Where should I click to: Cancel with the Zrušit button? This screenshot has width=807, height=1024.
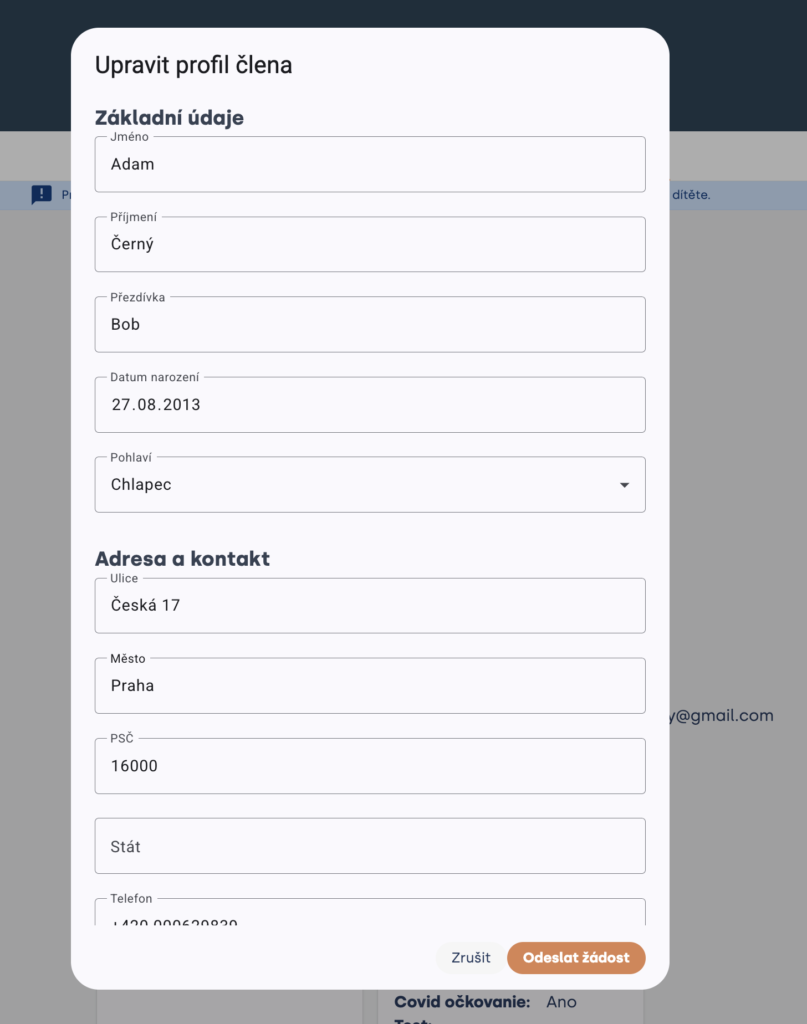(x=471, y=957)
